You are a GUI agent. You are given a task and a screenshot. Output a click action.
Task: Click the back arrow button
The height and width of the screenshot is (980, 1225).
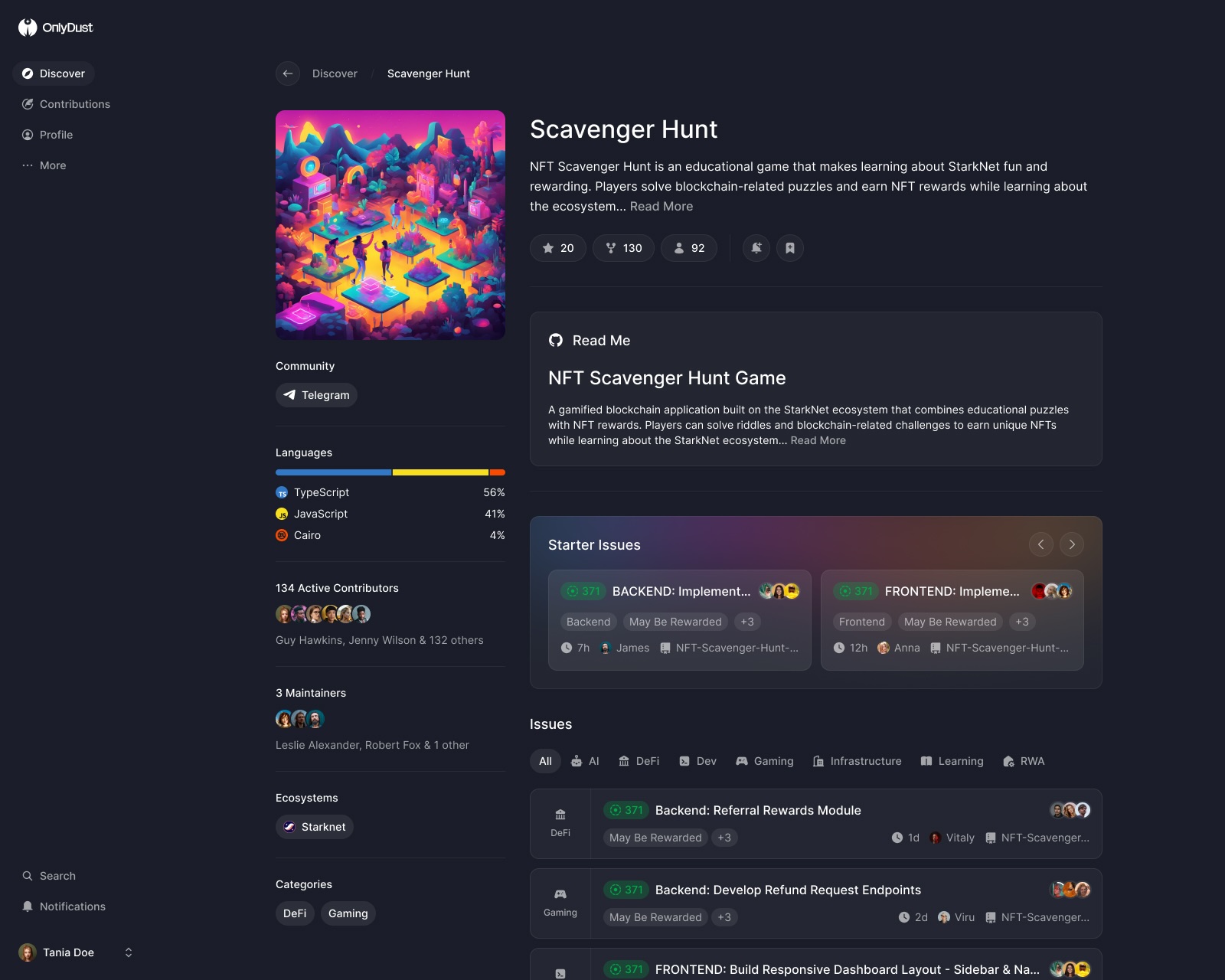tap(288, 73)
